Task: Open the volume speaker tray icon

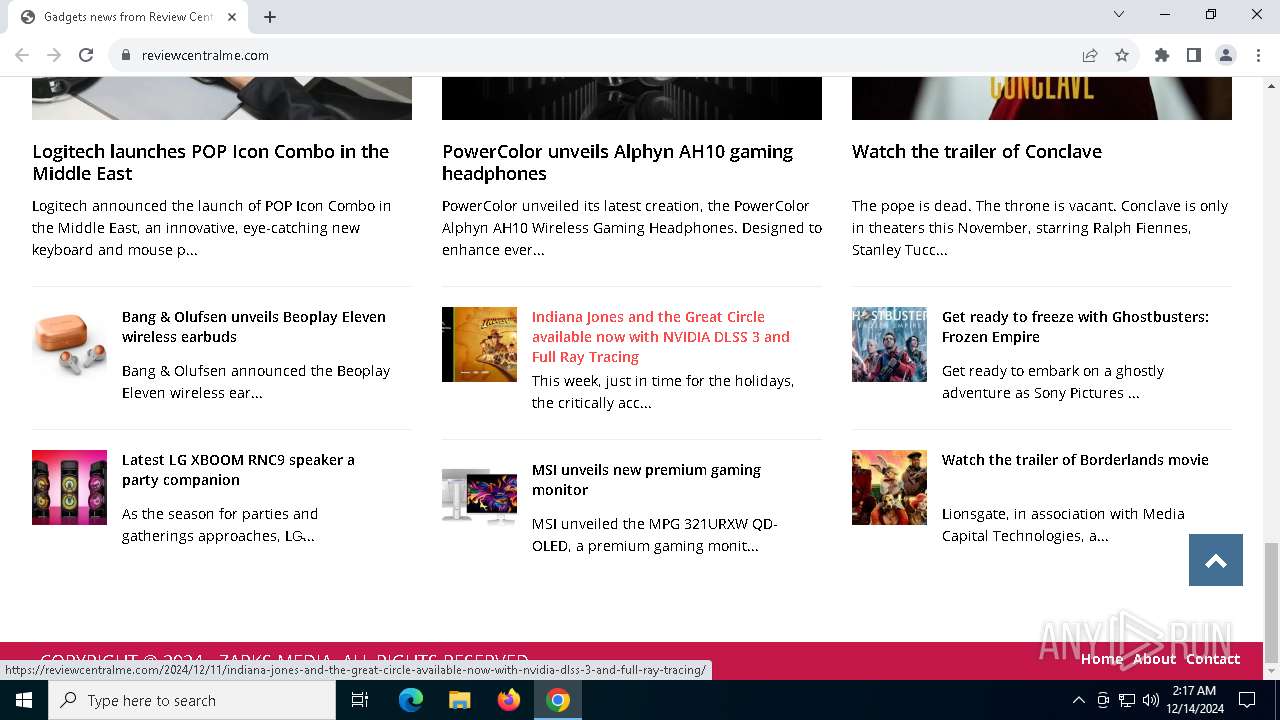Action: coord(1151,700)
